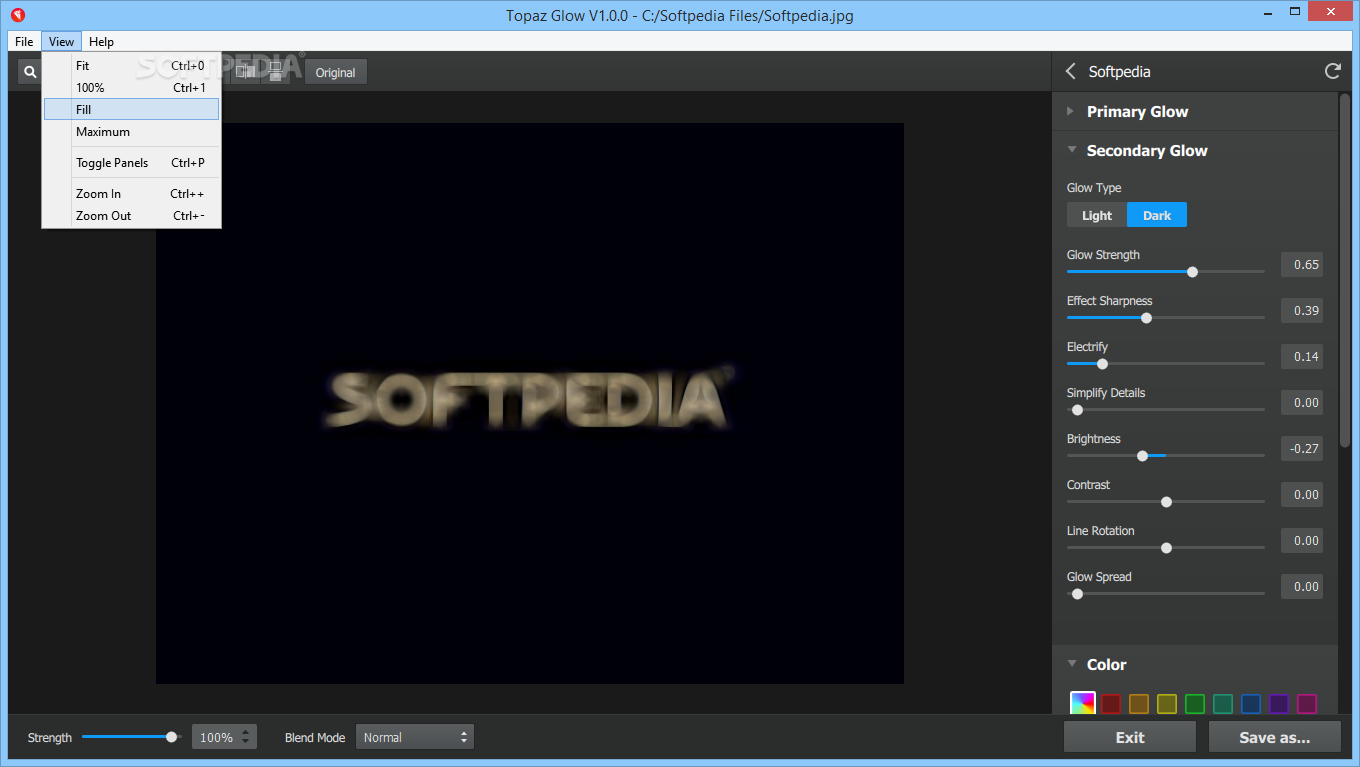Viewport: 1360px width, 767px height.
Task: Click the bottom Strength slider handle
Action: click(172, 737)
